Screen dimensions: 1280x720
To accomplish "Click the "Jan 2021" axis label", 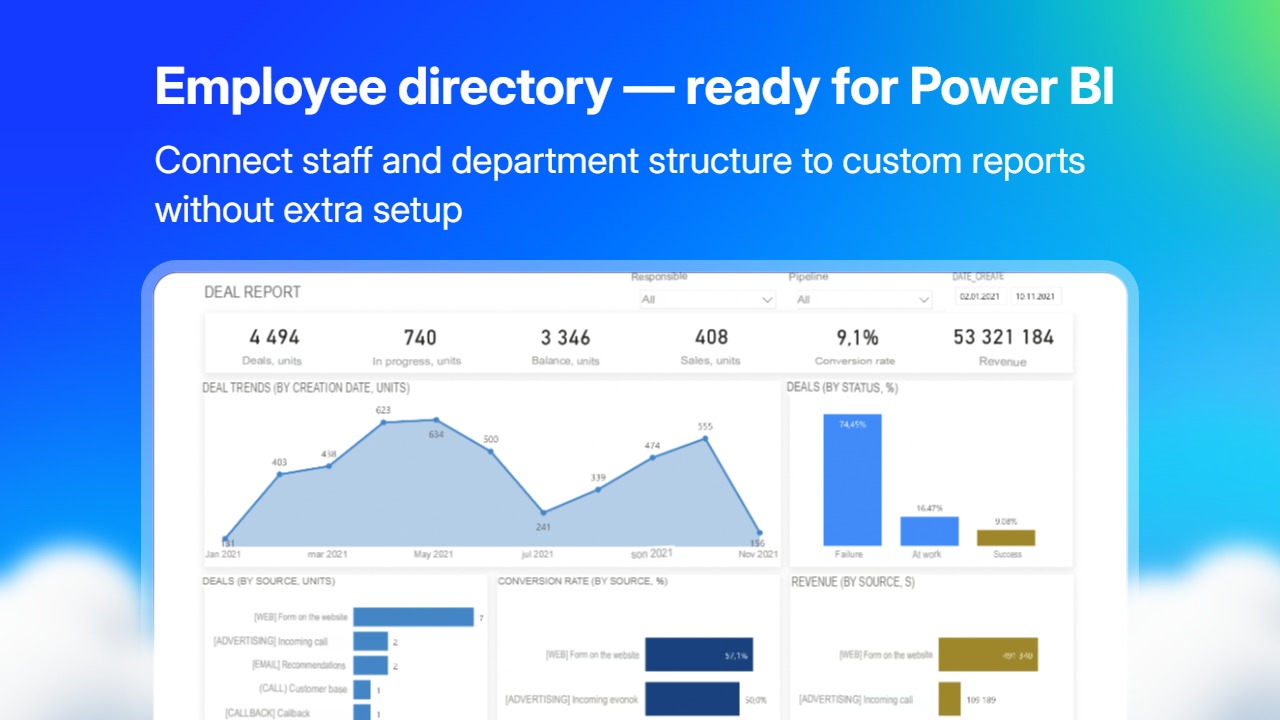I will (x=225, y=554).
